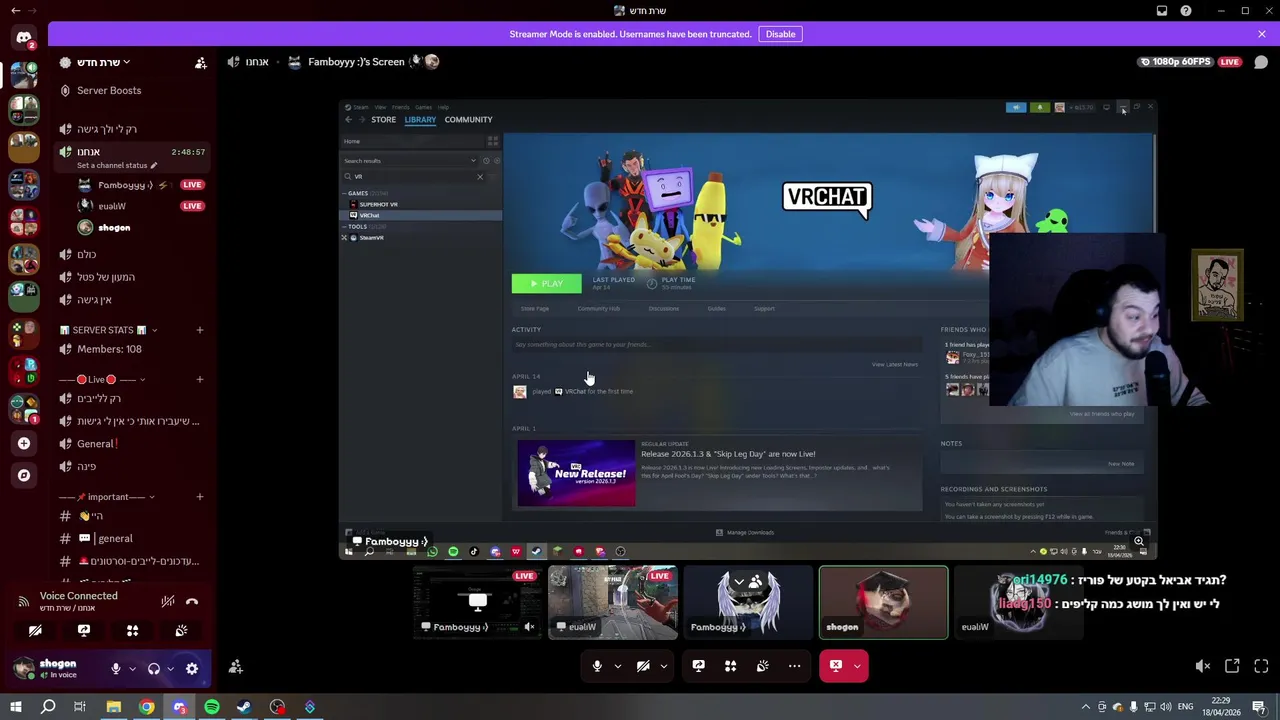Screen dimensions: 1280x720
Task: Collapse the Live category
Action: pos(103,379)
